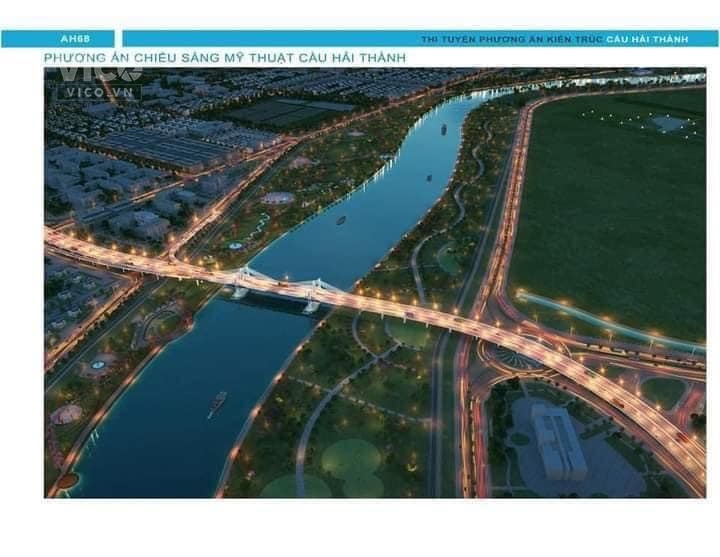This screenshot has width=720, height=557.
Task: Click the bridge rendering image
Action: point(375,282)
